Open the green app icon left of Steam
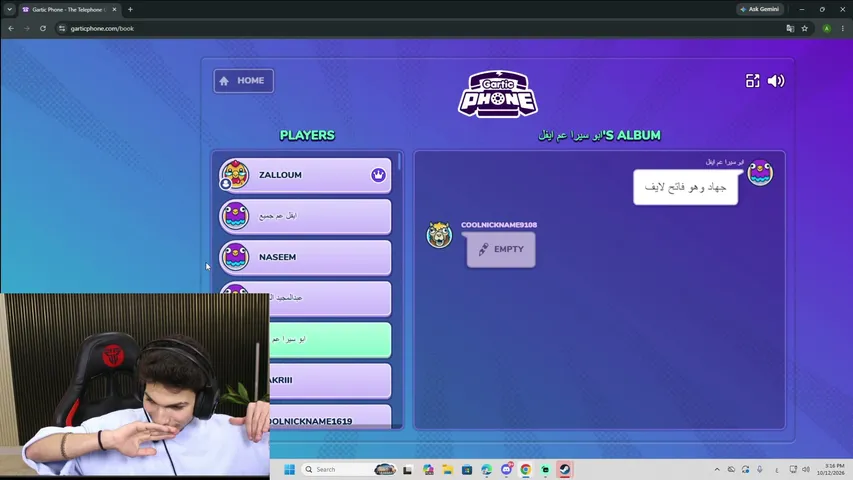 pyautogui.click(x=545, y=469)
